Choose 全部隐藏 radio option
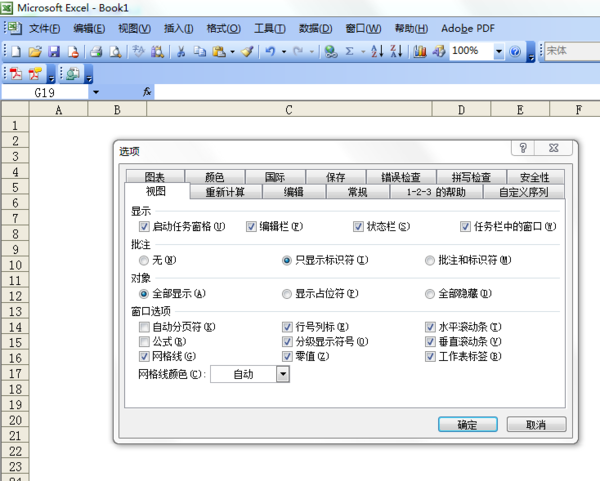 [430, 294]
